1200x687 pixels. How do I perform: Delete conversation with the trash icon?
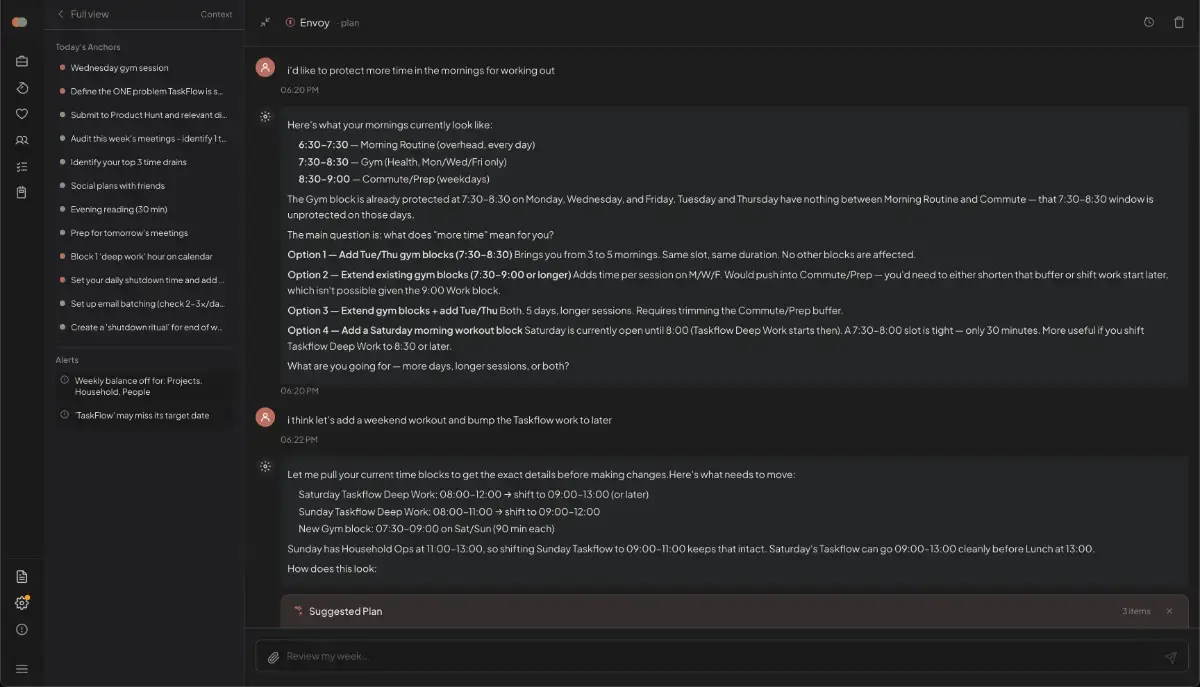[1178, 22]
